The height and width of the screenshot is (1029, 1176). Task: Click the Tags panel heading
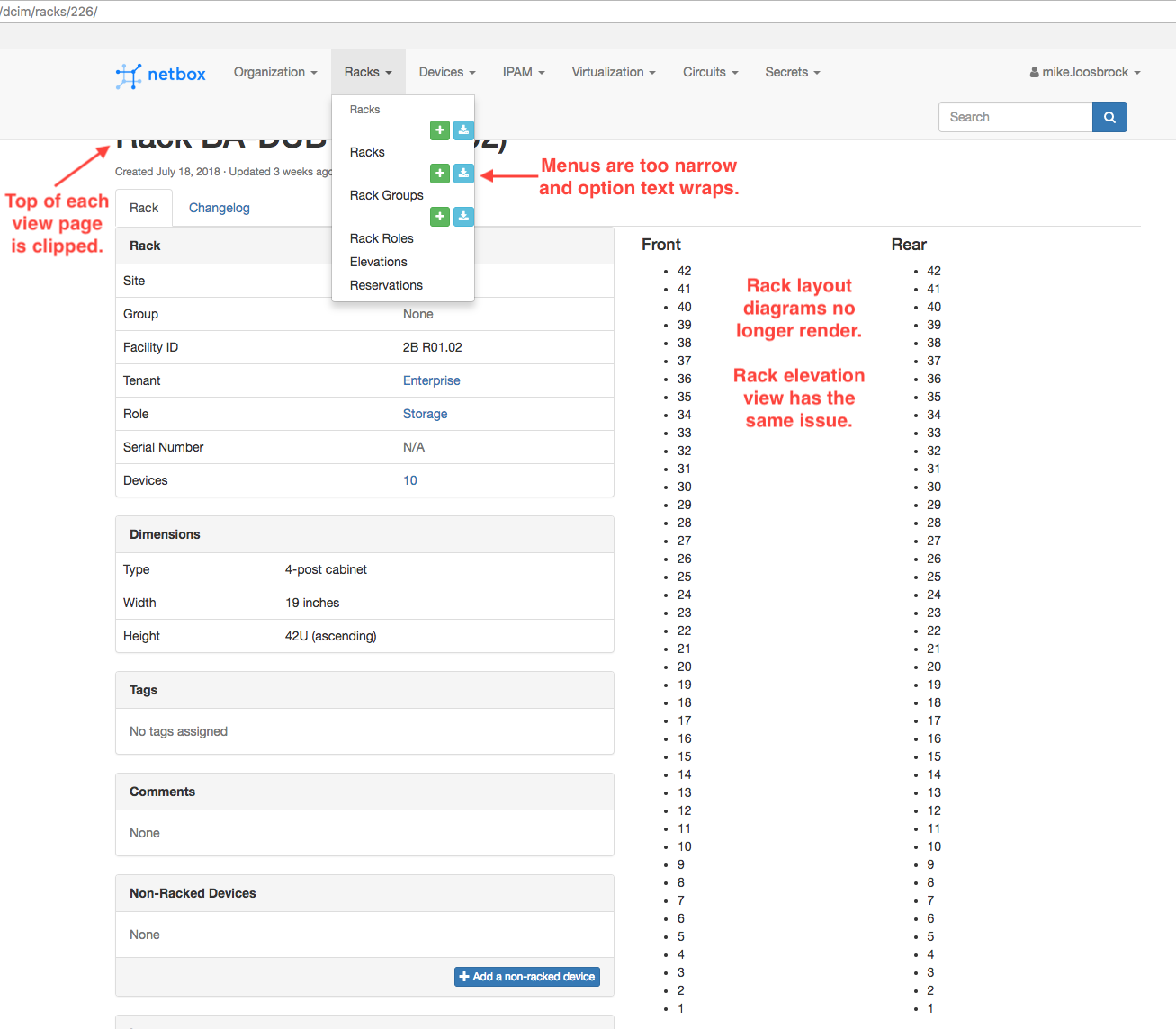coord(143,690)
